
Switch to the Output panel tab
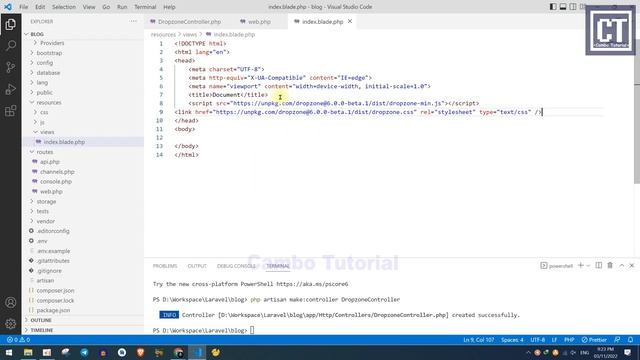197,266
